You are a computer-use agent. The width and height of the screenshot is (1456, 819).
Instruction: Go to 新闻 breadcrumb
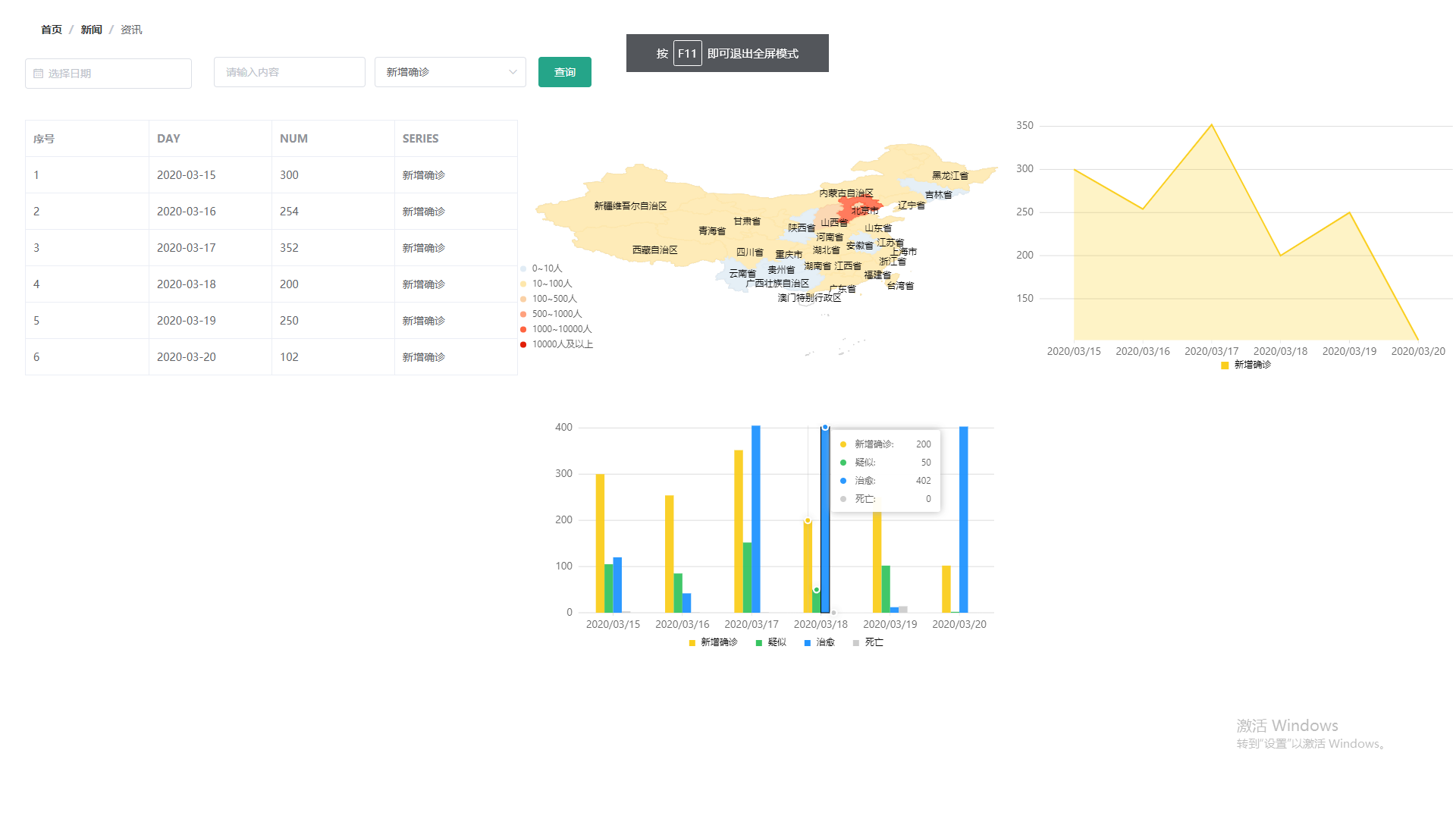point(91,30)
